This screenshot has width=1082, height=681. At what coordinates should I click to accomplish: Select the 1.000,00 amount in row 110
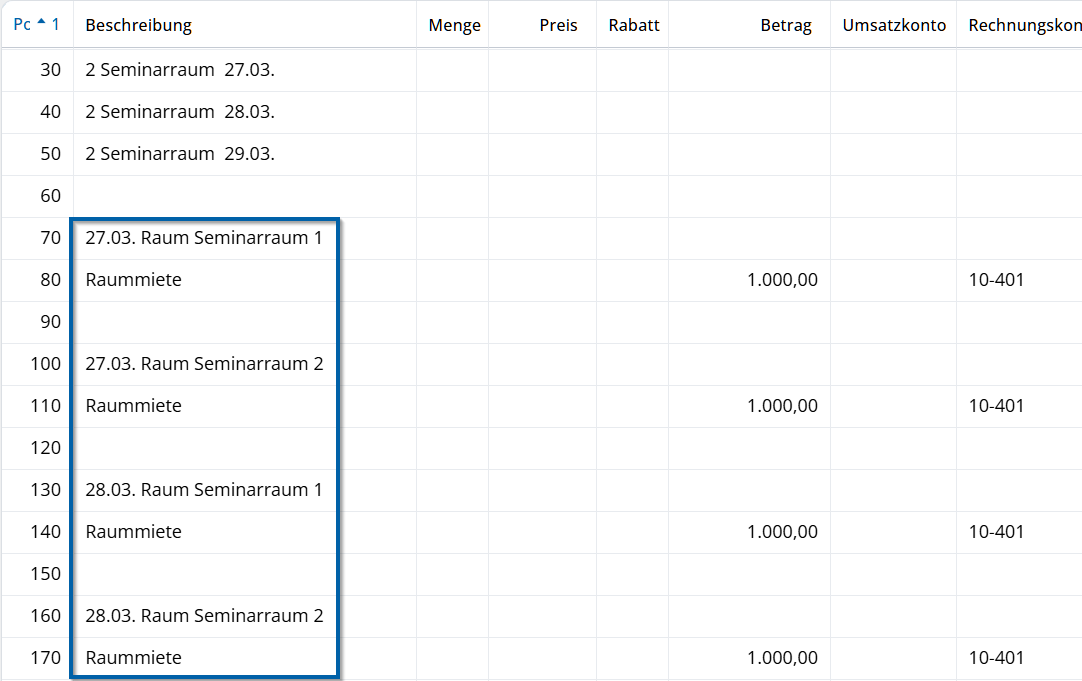(782, 406)
